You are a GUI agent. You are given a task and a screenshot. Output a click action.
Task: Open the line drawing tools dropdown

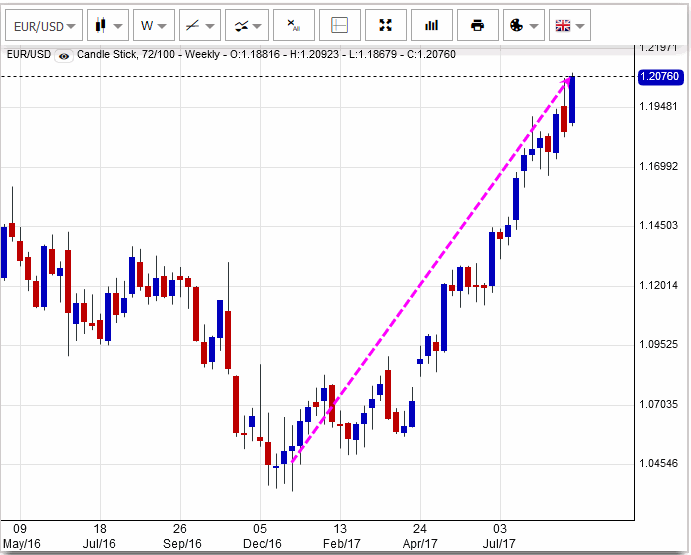point(200,26)
